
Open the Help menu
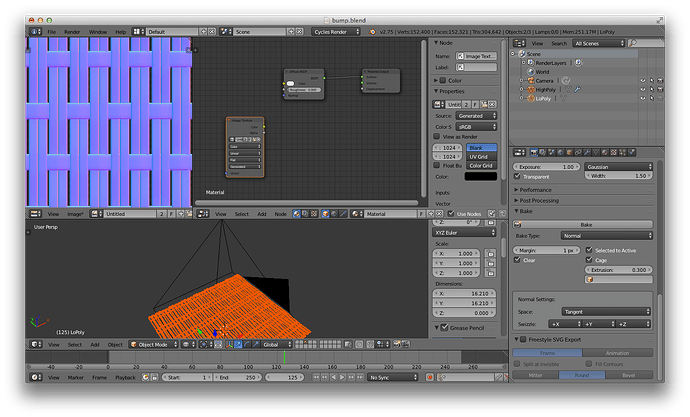(x=120, y=32)
